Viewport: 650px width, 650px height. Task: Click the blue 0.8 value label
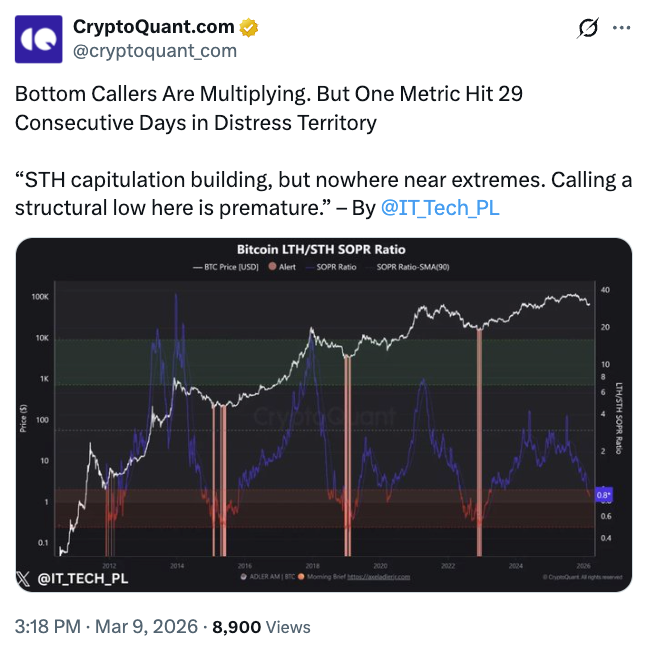click(603, 494)
